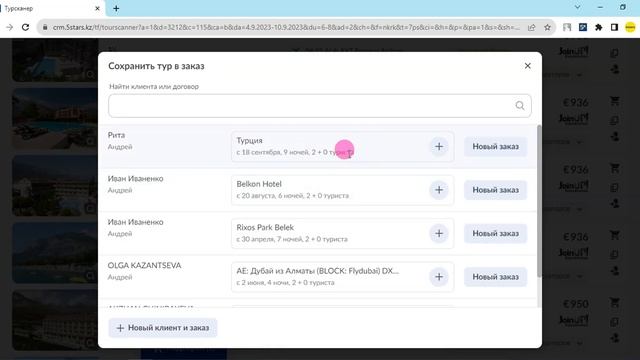Click the share page icon in address bar
Image resolution: width=640 pixels, height=360 pixels.
click(531, 27)
